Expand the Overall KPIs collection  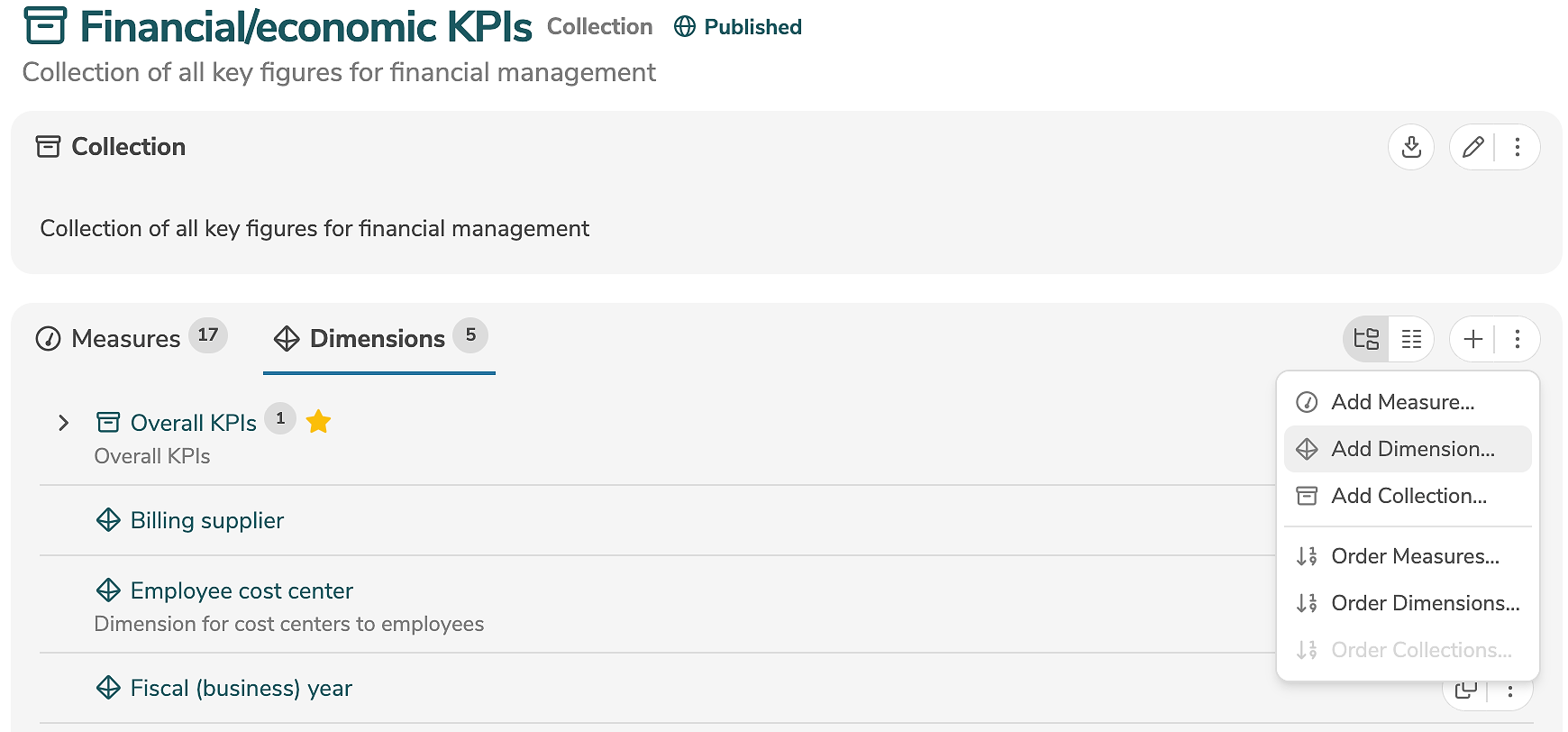[x=63, y=423]
